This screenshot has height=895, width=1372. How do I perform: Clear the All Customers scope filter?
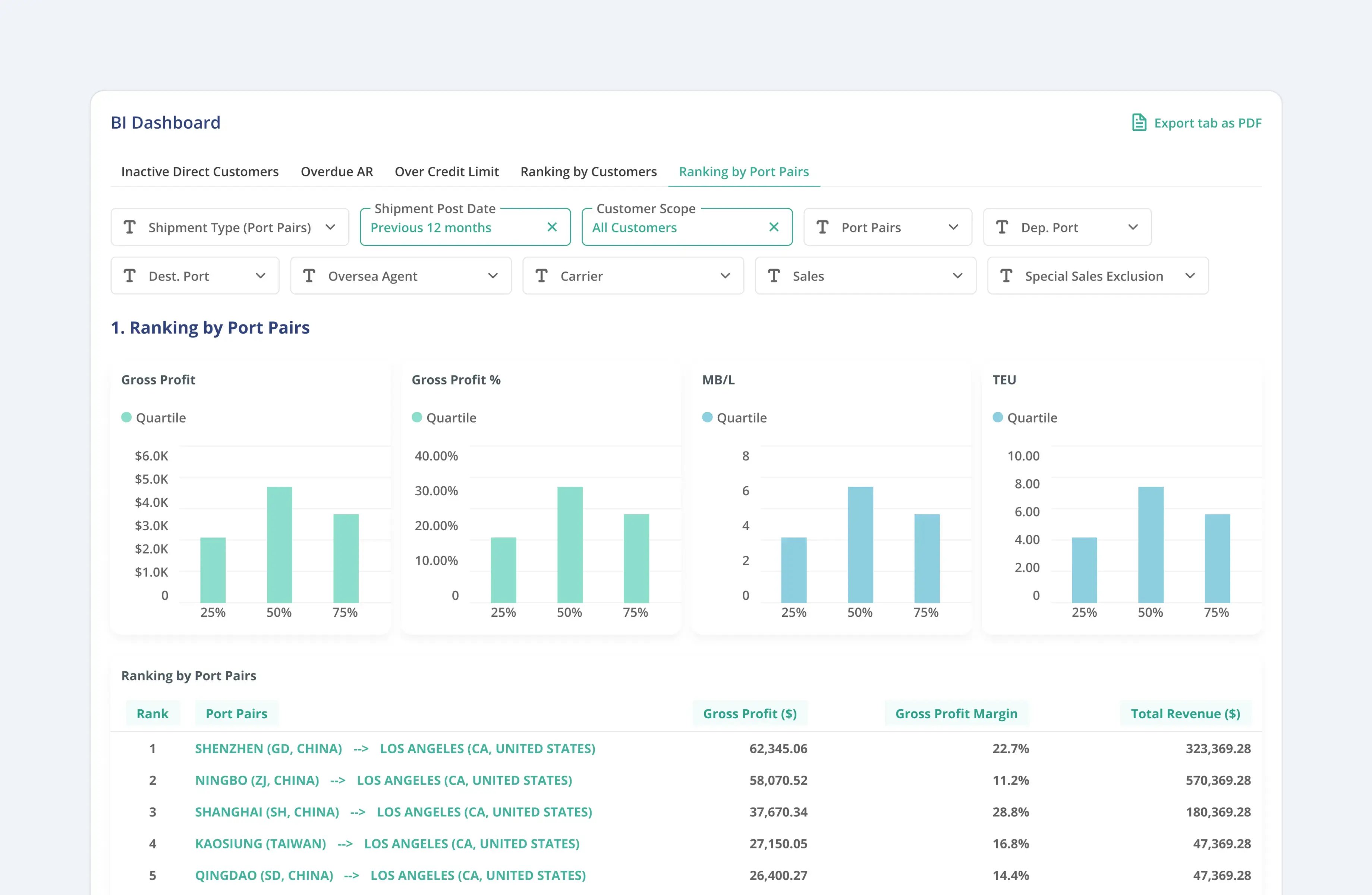click(773, 227)
